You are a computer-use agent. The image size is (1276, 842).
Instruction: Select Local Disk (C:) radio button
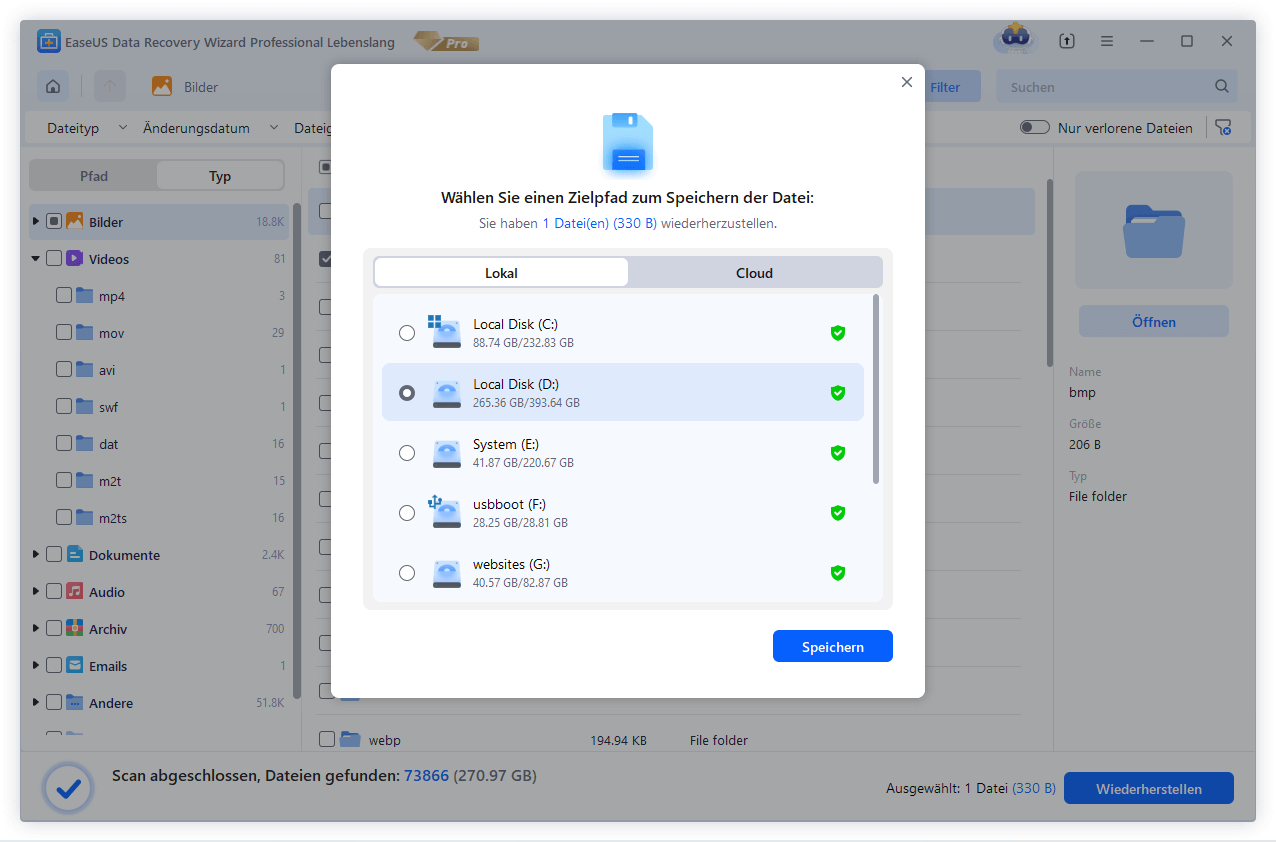[406, 333]
